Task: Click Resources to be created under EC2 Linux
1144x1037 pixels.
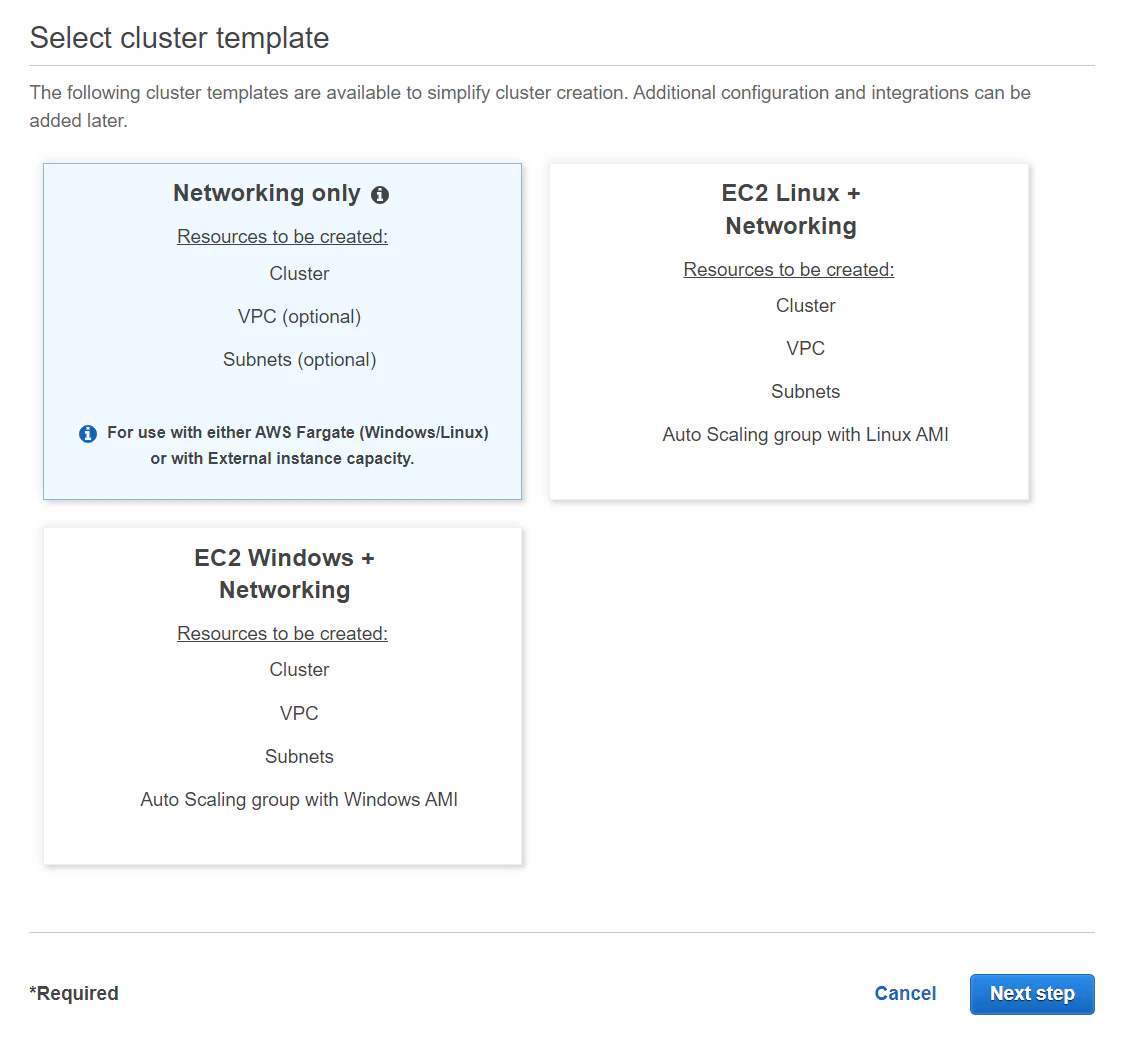Action: [789, 269]
